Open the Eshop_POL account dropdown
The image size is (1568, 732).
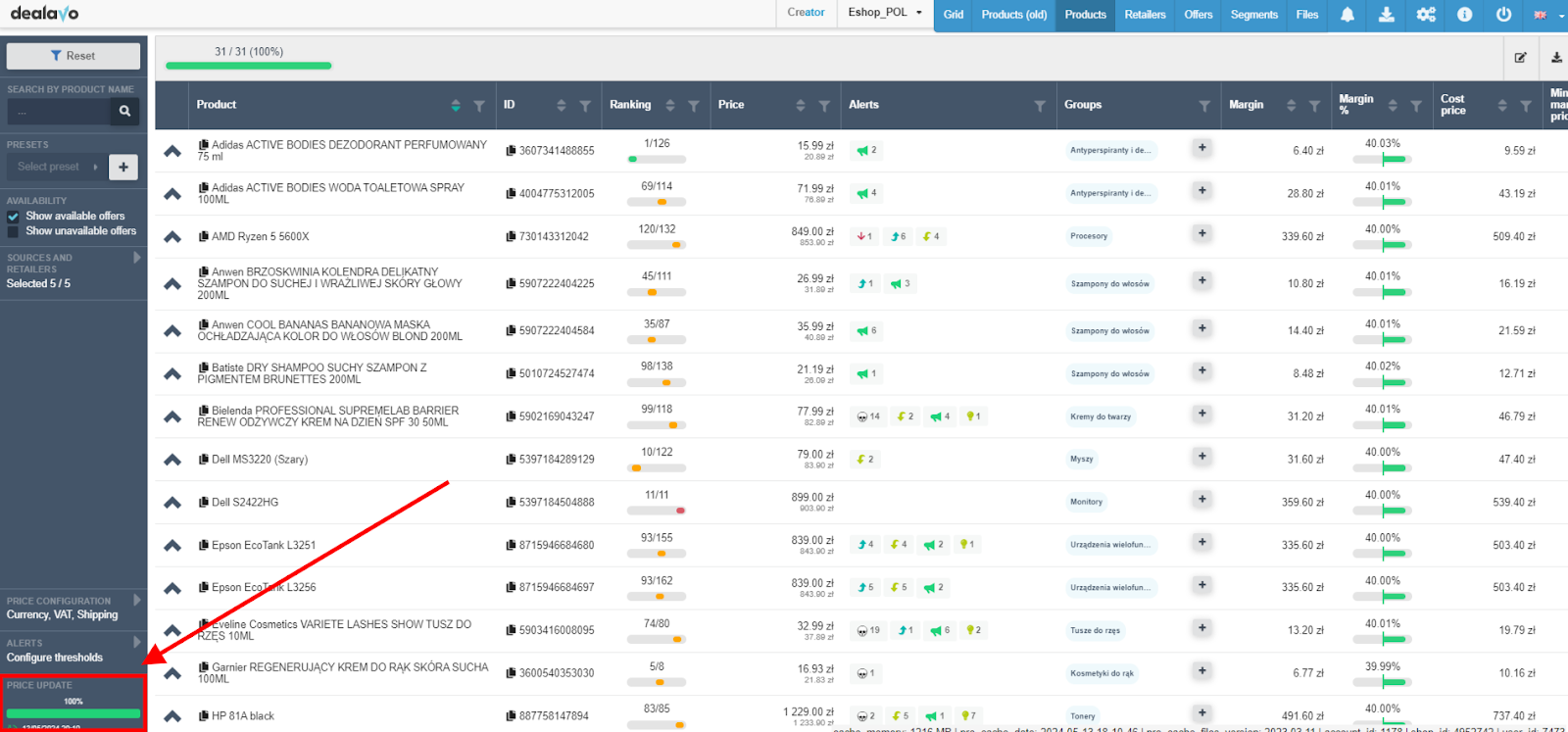coord(885,13)
